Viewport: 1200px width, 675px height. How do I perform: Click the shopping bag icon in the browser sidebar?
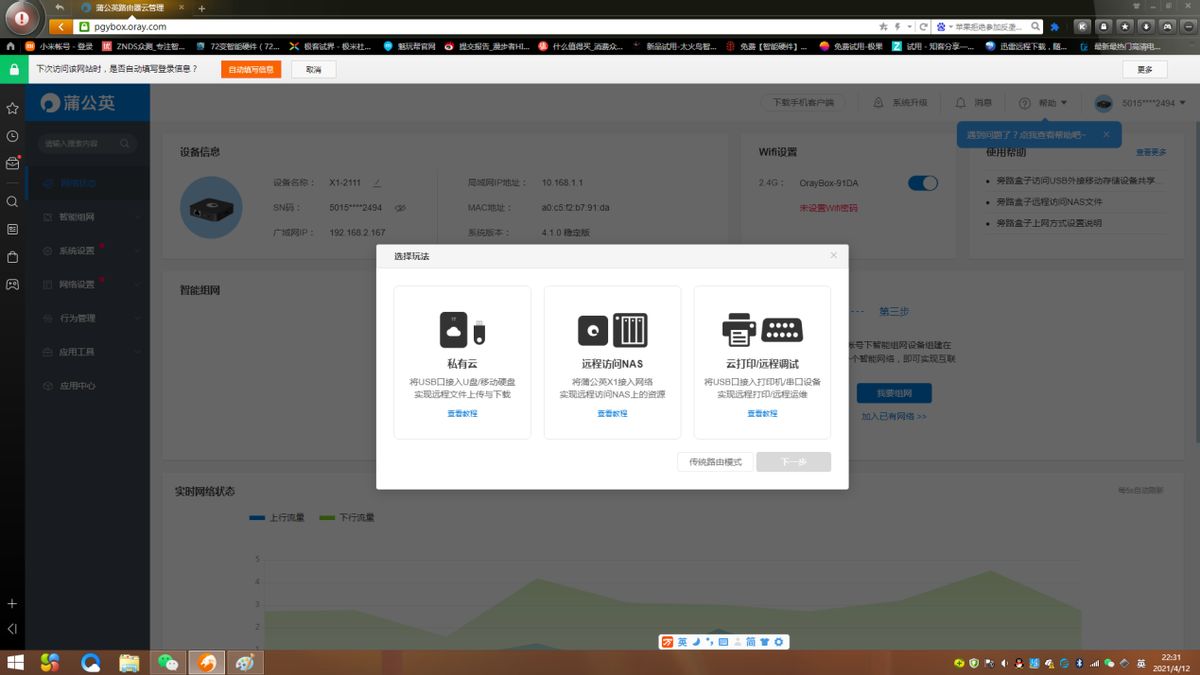coord(12,257)
